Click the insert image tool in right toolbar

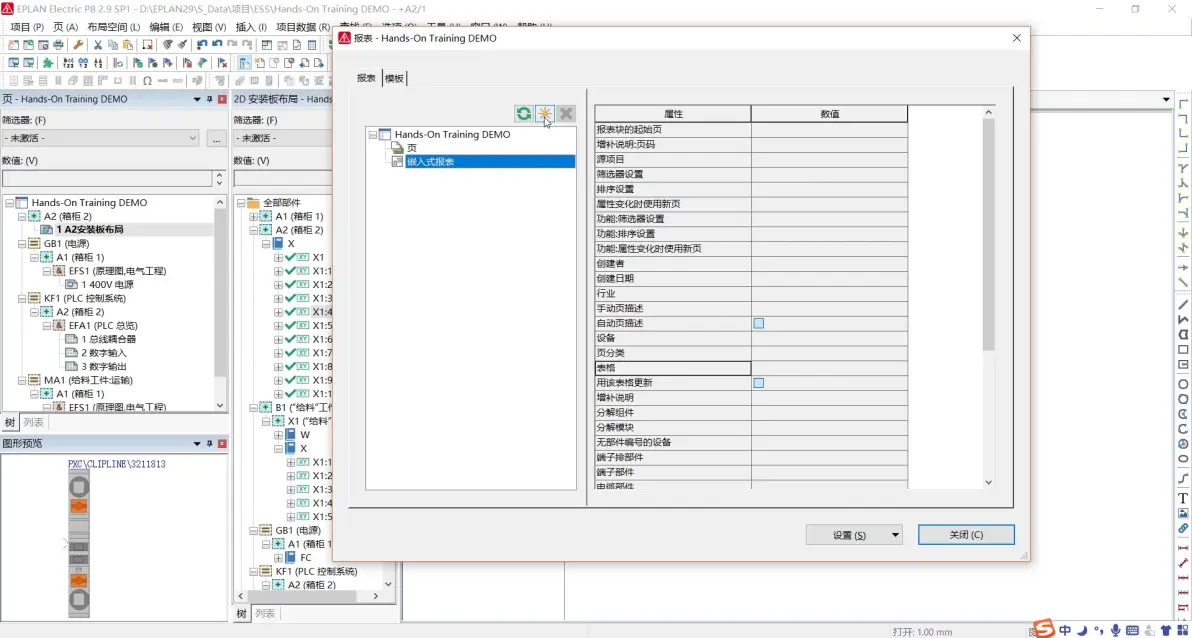1183,513
